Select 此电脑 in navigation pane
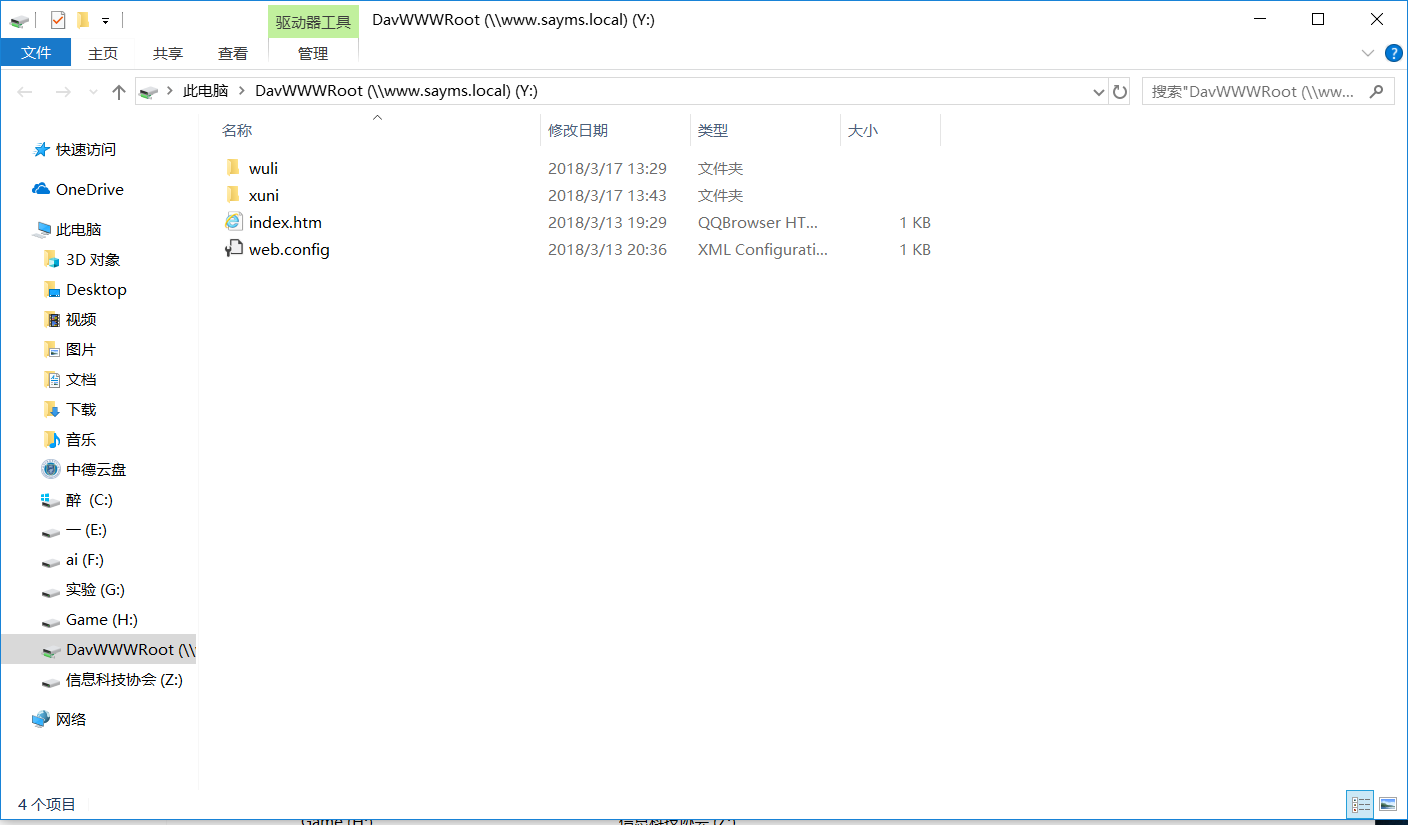 (x=79, y=229)
